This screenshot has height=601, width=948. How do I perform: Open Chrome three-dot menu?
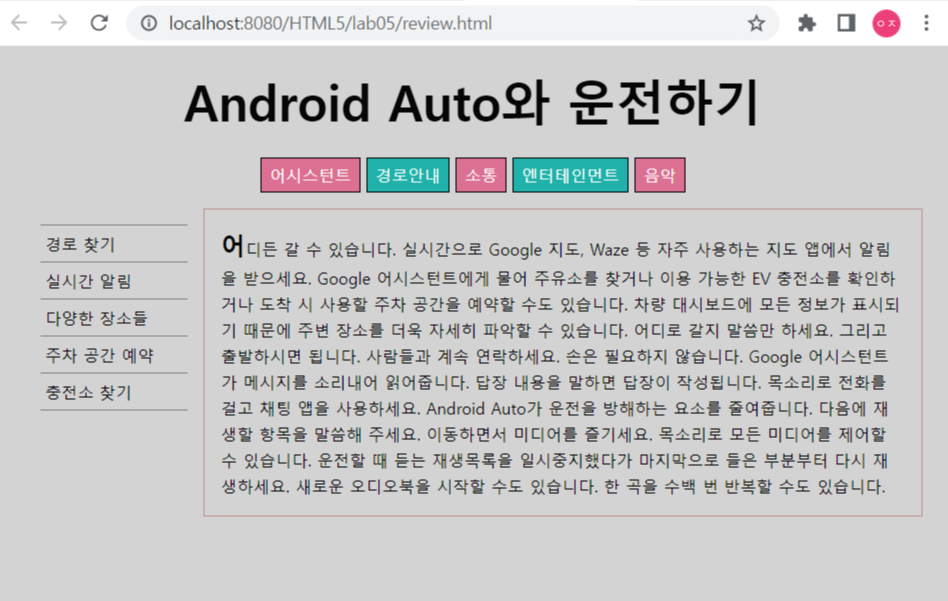coord(926,24)
